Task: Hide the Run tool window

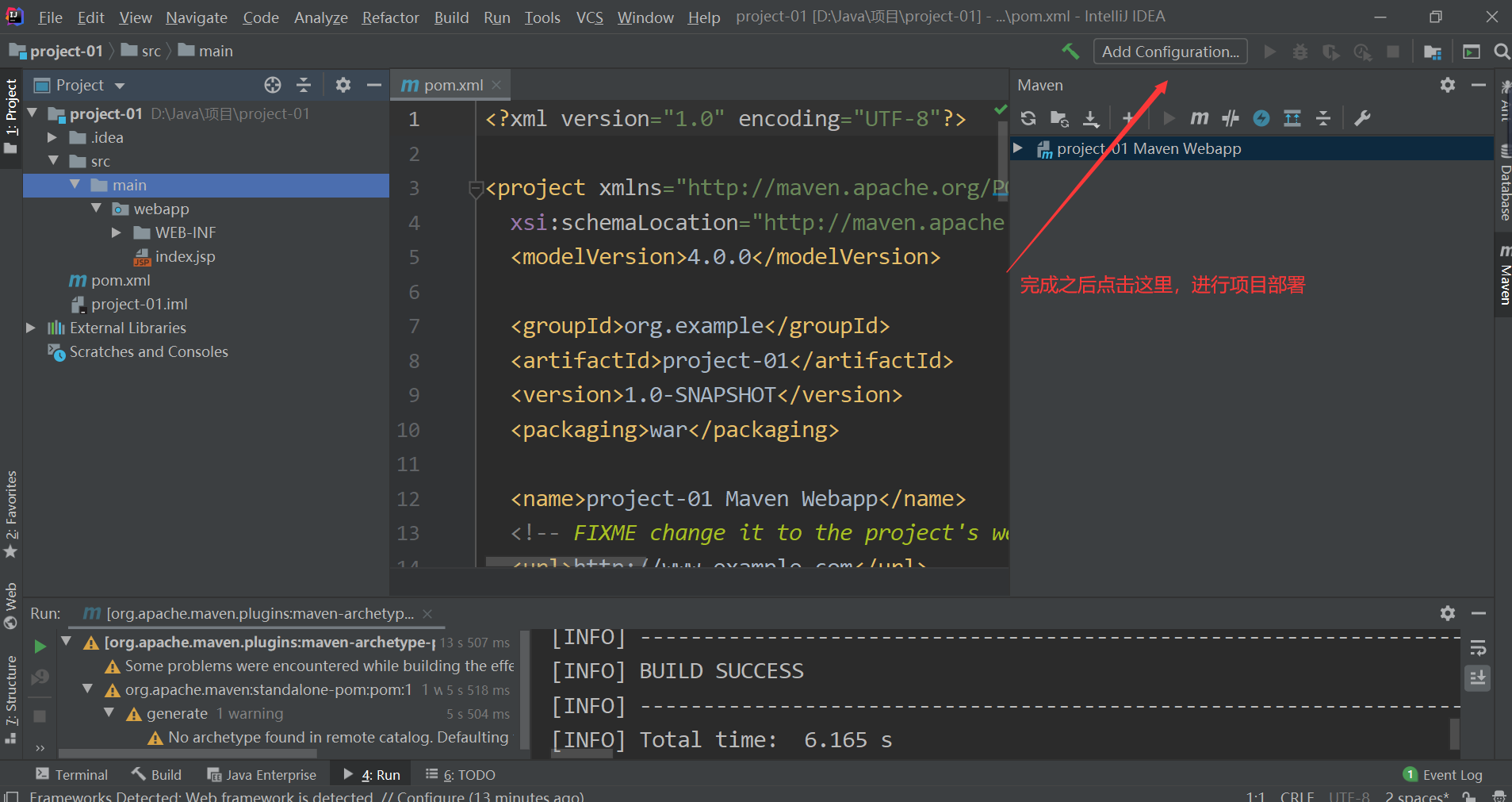Action: pyautogui.click(x=1479, y=613)
